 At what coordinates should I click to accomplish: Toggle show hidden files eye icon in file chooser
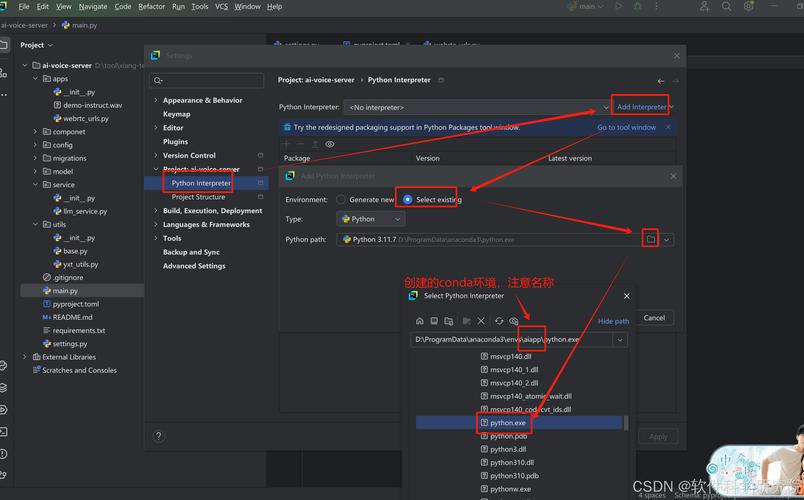(x=513, y=321)
